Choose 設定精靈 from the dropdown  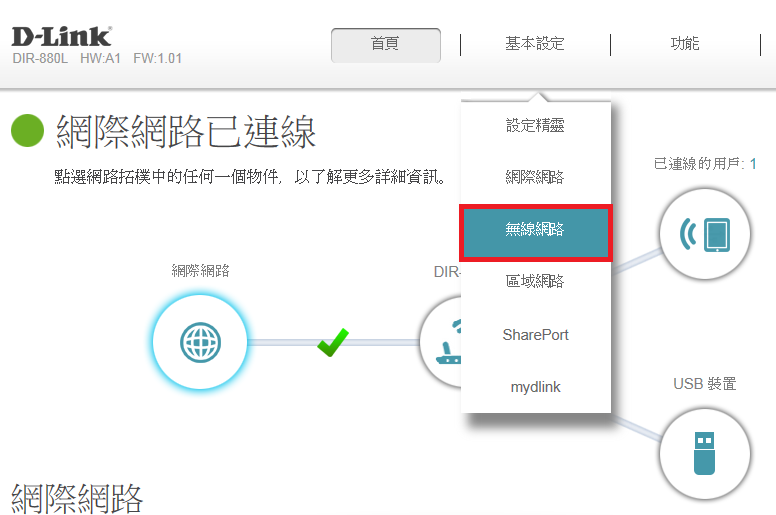535,126
